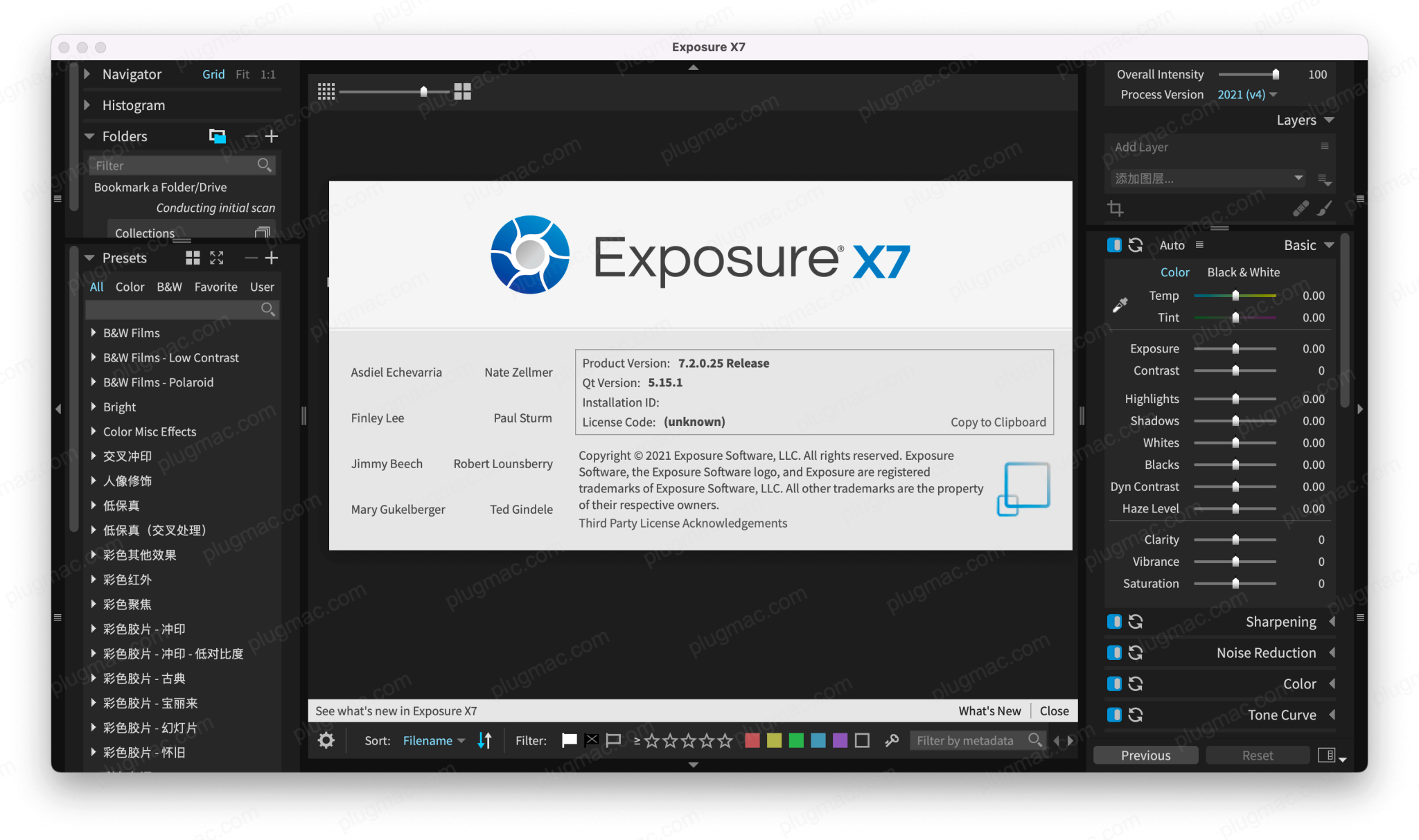
Task: Open the 添加图层 add layer dropdown
Action: [x=1208, y=179]
